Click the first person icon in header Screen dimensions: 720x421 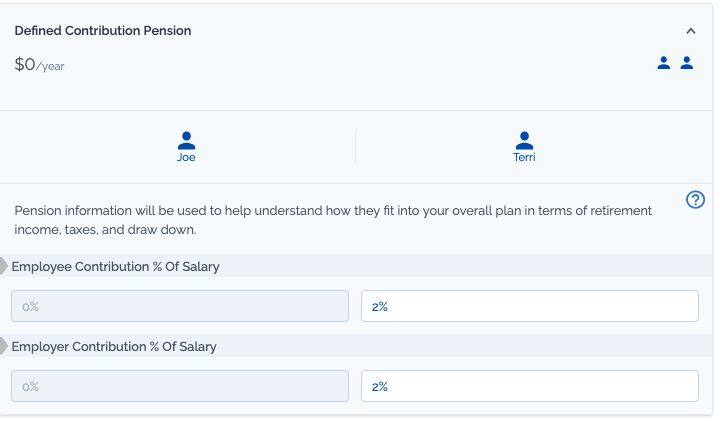(x=664, y=63)
